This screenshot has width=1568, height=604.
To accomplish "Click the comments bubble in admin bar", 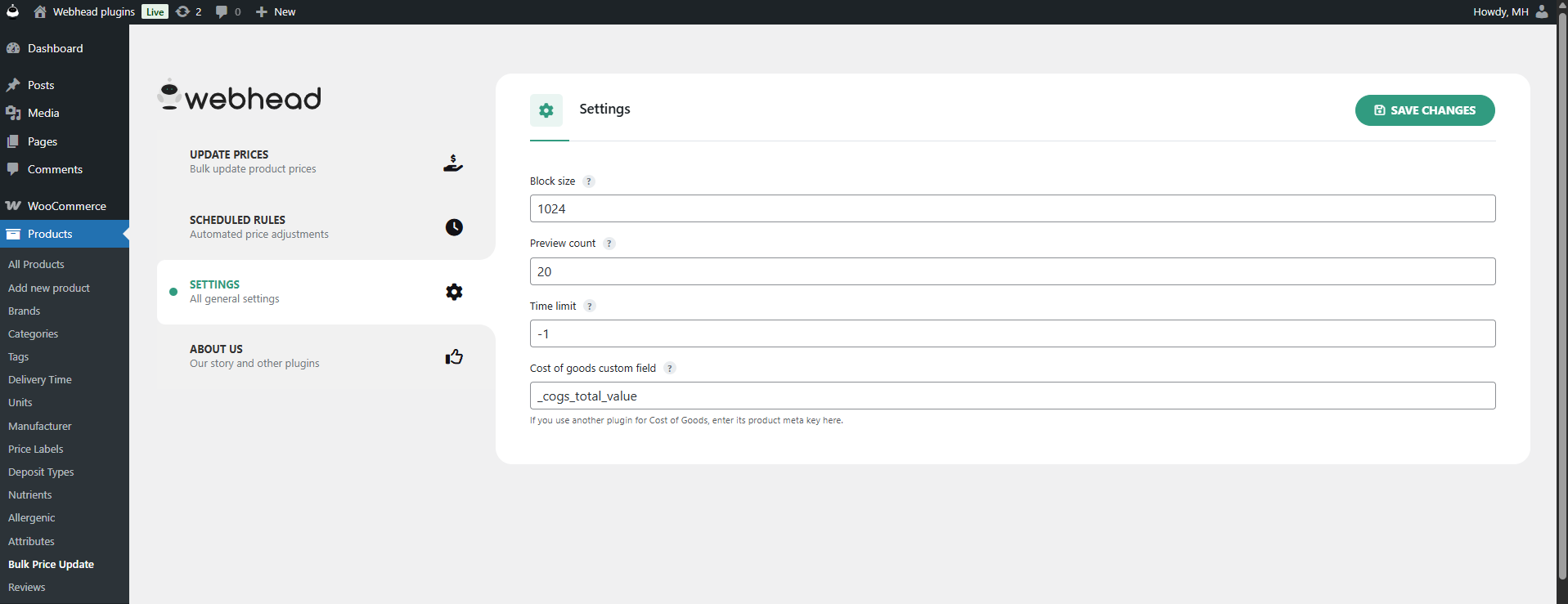I will click(x=227, y=11).
